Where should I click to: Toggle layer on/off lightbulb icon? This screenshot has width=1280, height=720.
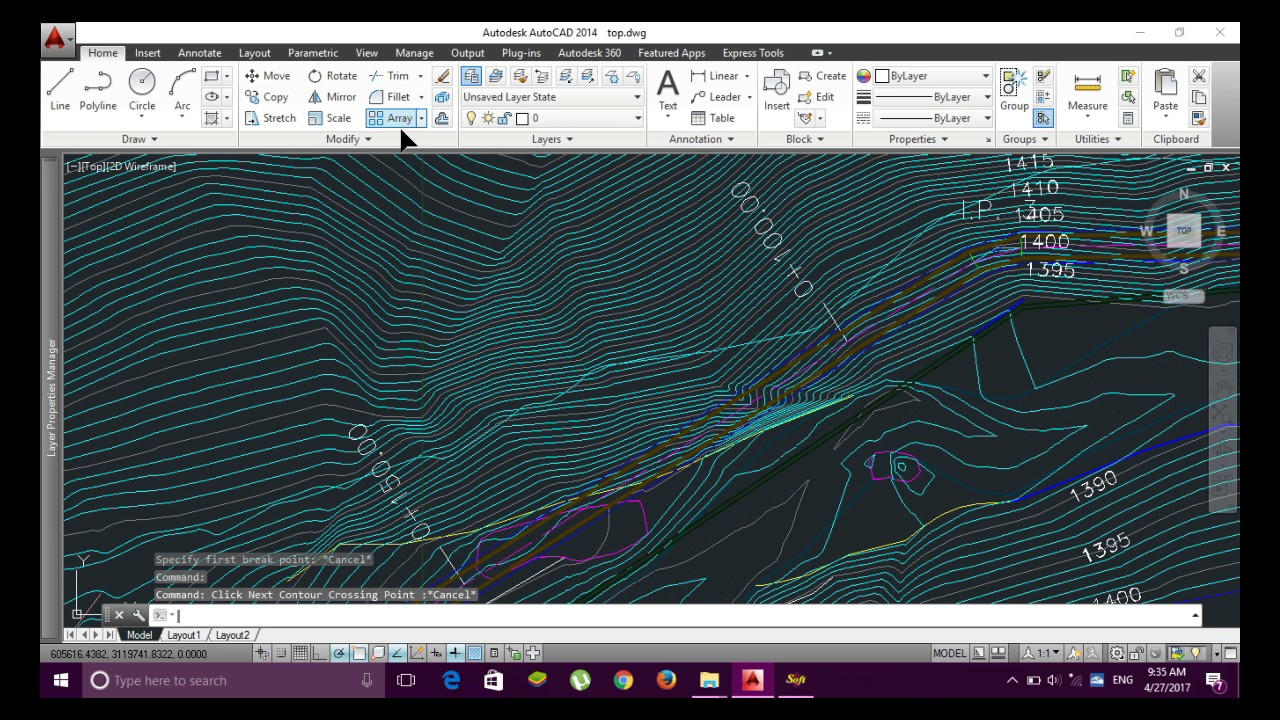click(x=471, y=118)
